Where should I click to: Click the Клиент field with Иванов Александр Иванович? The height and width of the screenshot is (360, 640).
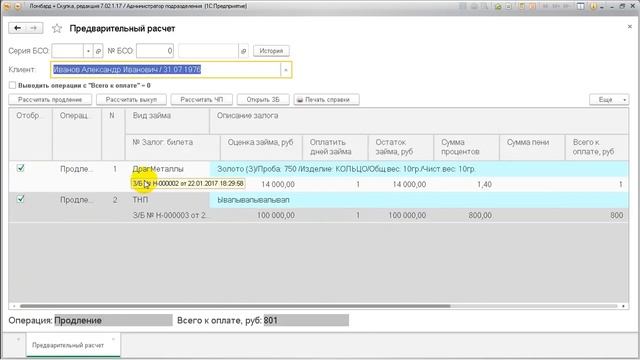(x=166, y=70)
